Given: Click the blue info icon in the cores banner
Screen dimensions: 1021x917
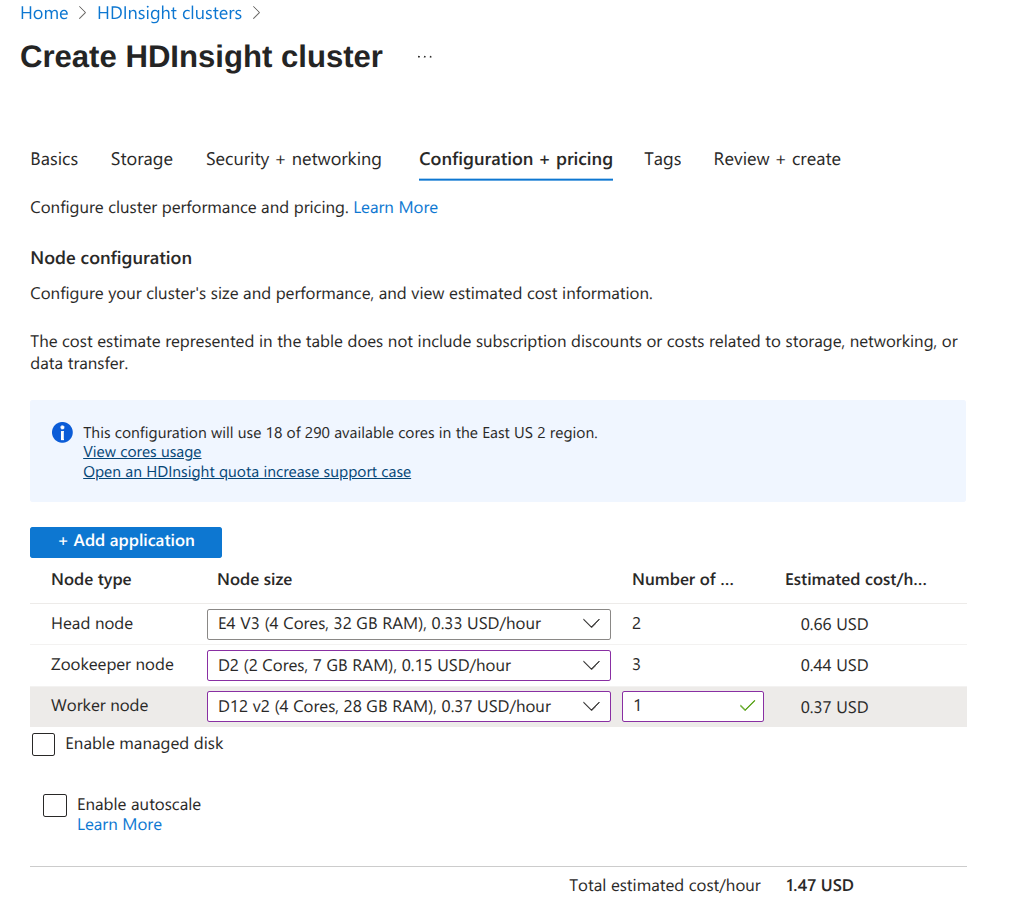Looking at the screenshot, I should click(63, 432).
